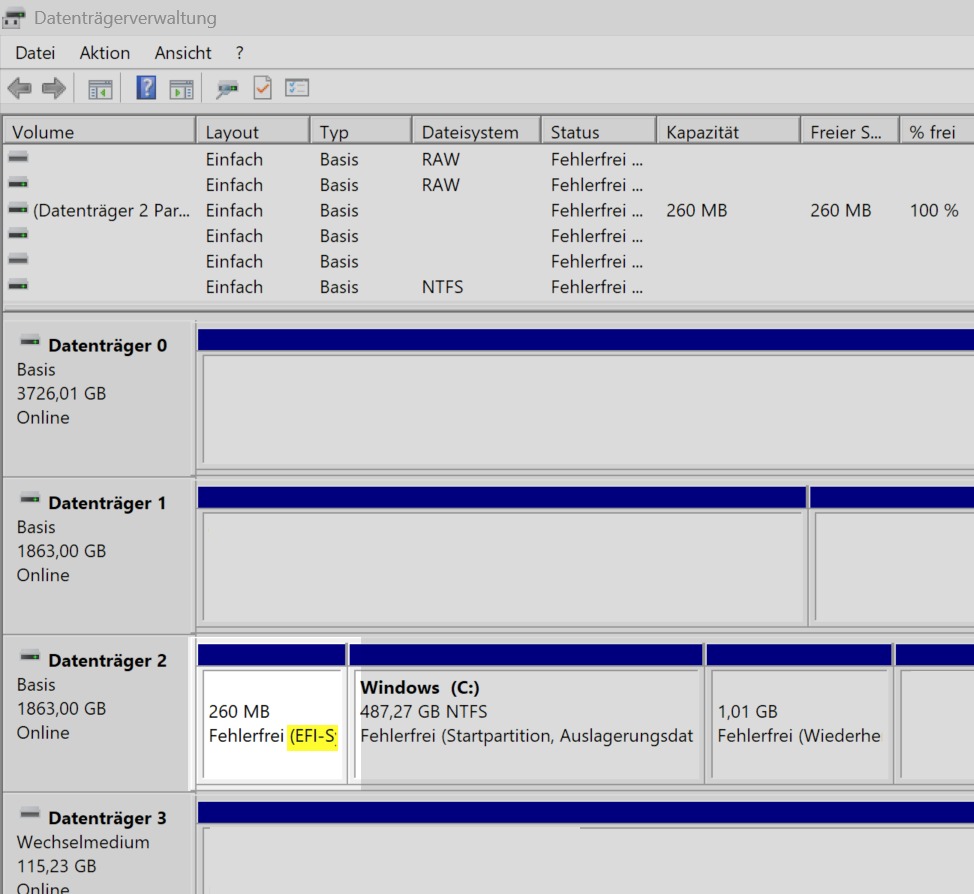Viewport: 974px width, 894px height.
Task: Click the % frei column header
Action: [937, 132]
